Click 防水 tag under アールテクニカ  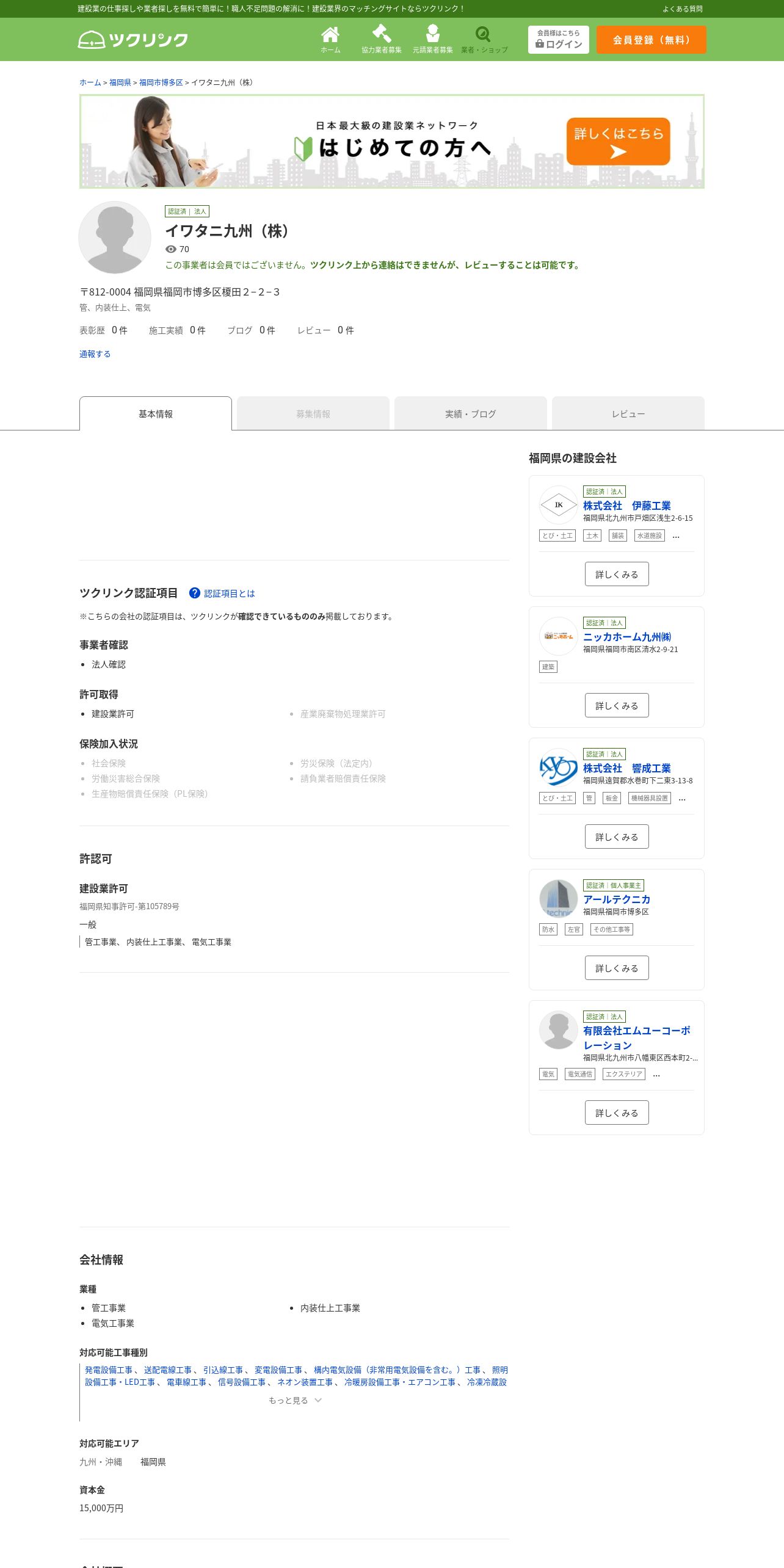(548, 929)
